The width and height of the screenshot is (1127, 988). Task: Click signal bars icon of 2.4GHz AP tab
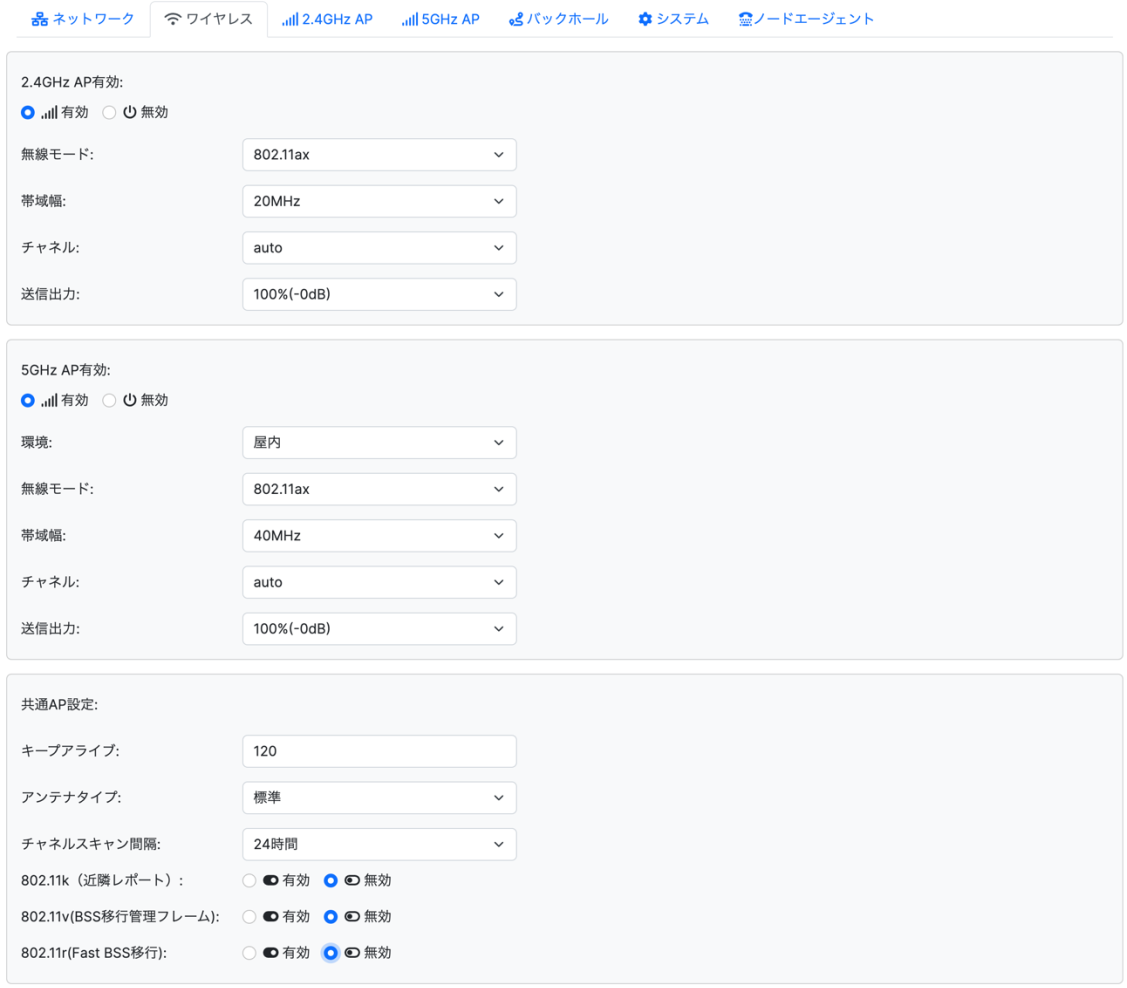pos(290,19)
